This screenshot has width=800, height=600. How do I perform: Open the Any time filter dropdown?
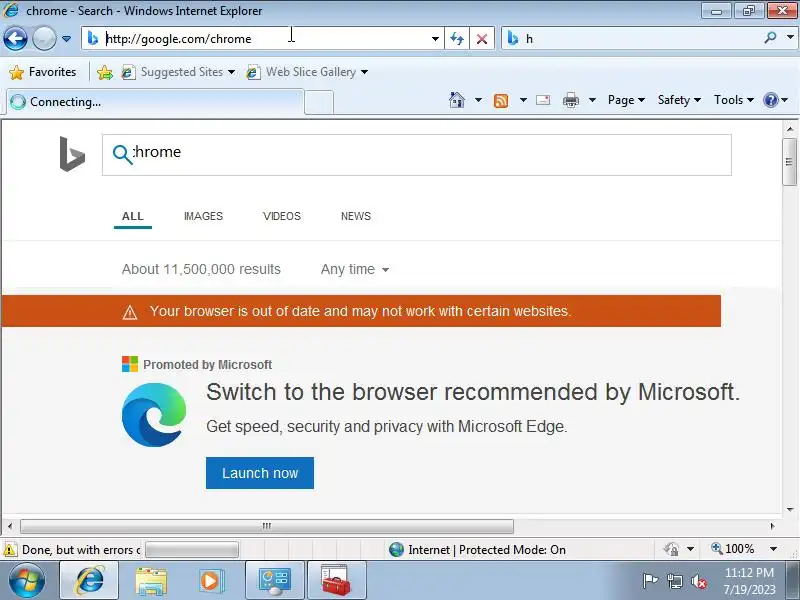coord(355,269)
